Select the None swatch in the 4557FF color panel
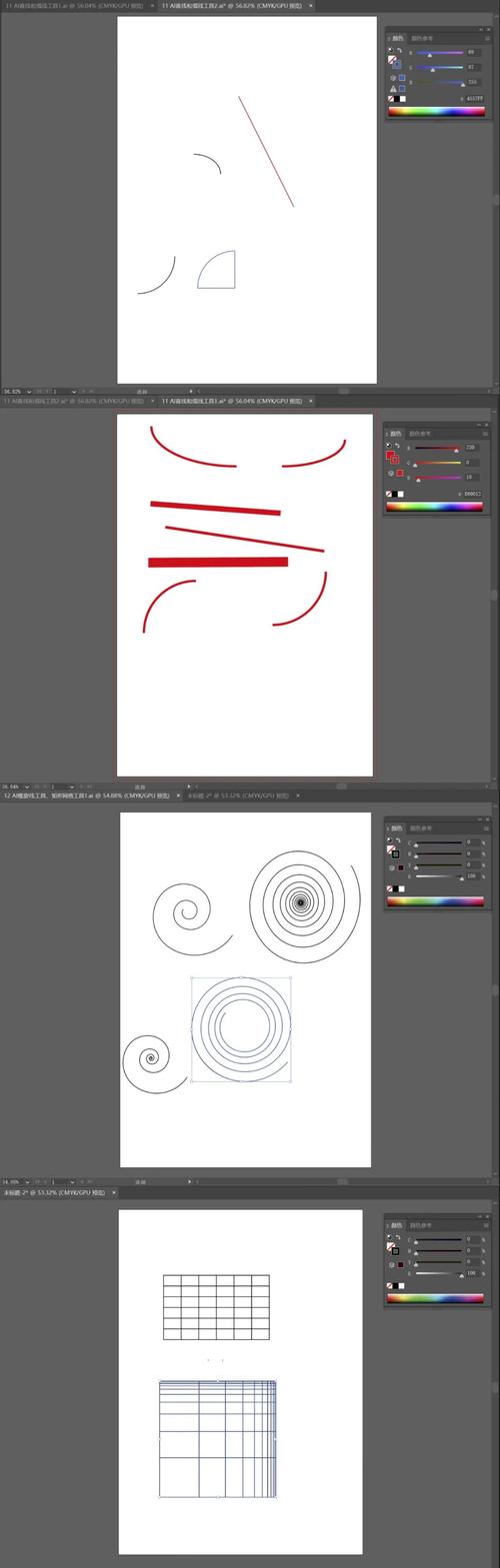This screenshot has height=1568, width=500. 391,99
